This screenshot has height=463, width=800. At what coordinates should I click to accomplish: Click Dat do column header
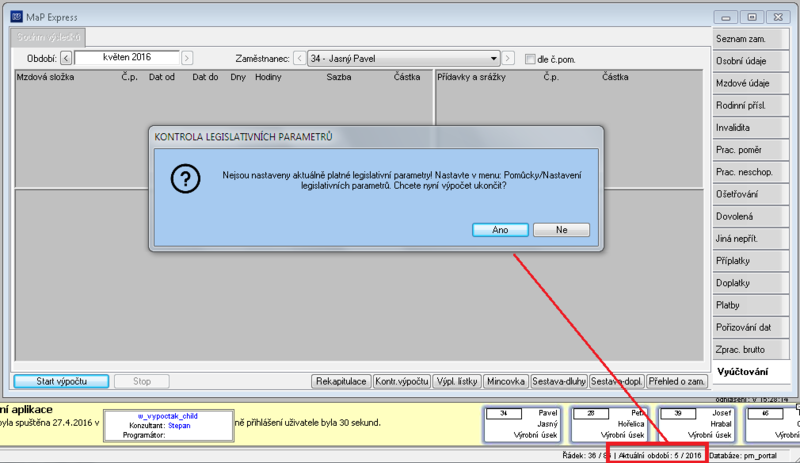[205, 77]
